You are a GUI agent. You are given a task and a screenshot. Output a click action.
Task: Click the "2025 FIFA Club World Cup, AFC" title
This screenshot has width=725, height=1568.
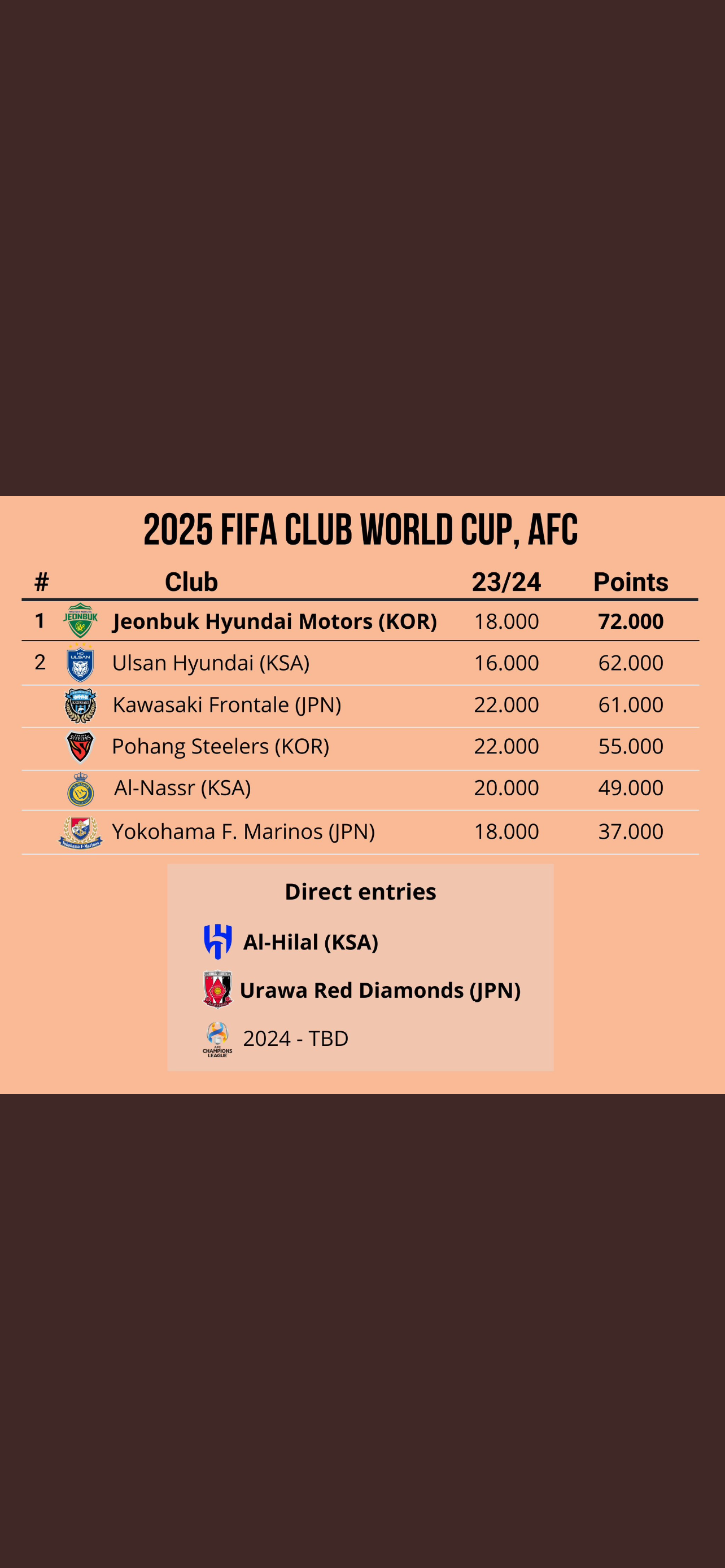pyautogui.click(x=361, y=529)
